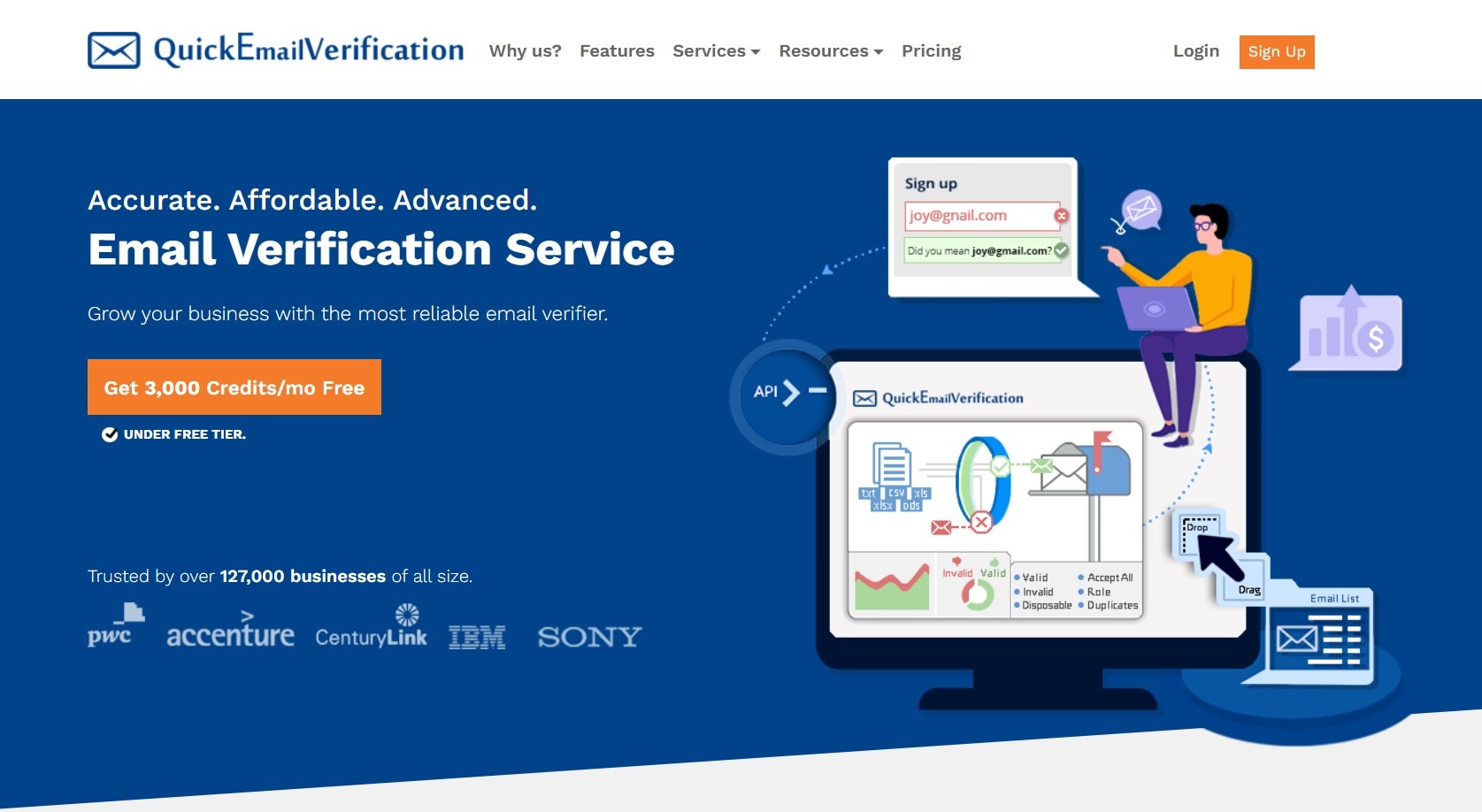Click the red-green area chart thumbnail
The image size is (1482, 812).
tap(892, 585)
